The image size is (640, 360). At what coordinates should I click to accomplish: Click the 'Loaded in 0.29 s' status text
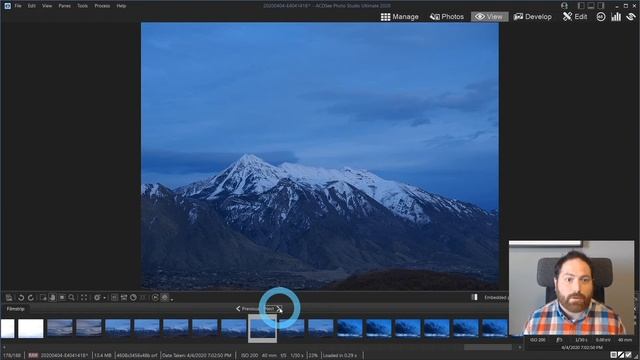(340, 356)
